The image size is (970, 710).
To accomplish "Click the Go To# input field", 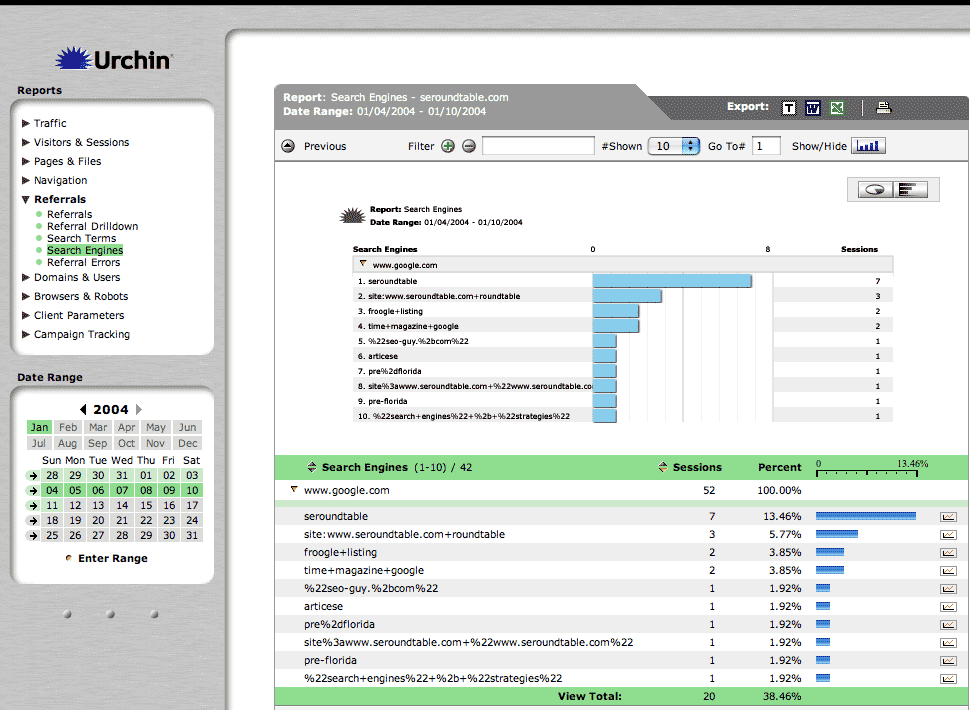I will [x=766, y=146].
